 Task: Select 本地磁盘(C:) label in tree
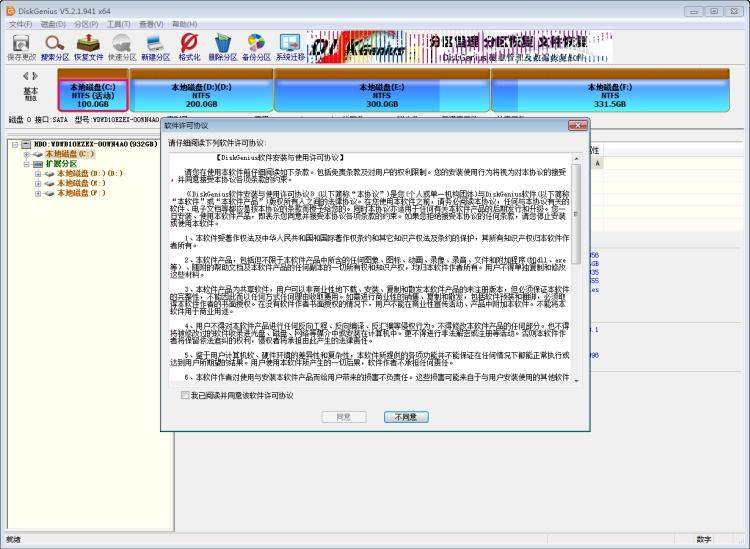70,154
